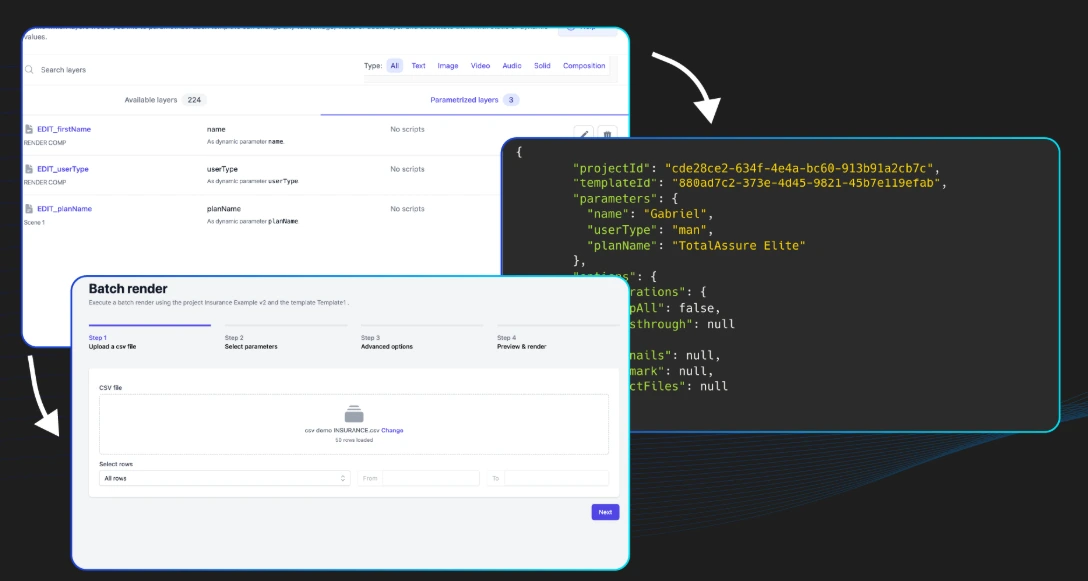Toggle the All type filter
Image resolution: width=1088 pixels, height=581 pixels.
click(x=394, y=65)
